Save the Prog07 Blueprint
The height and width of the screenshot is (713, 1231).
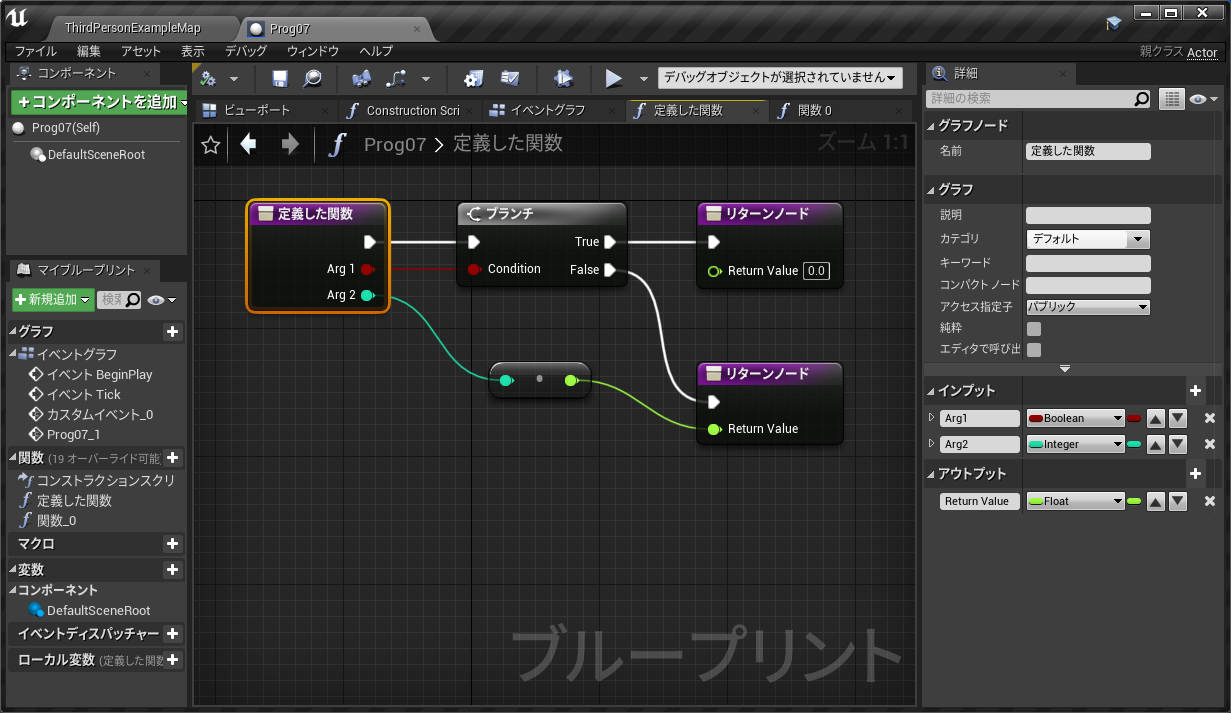280,77
